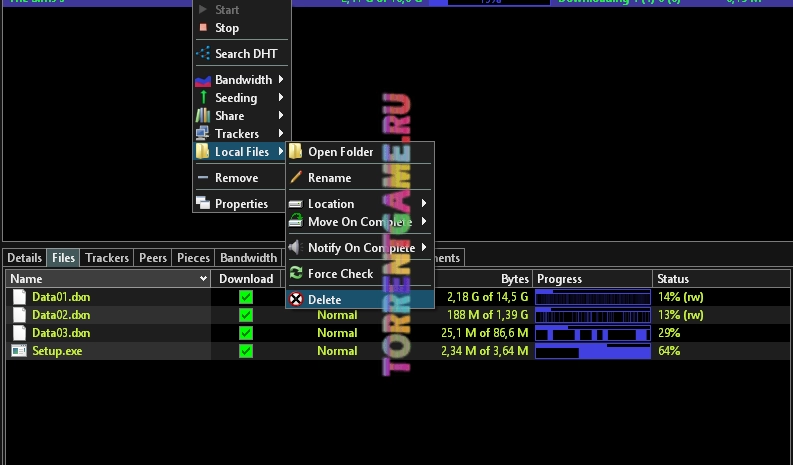Image resolution: width=793 pixels, height=465 pixels.
Task: Choose Stop from the context menu
Action: pyautogui.click(x=241, y=28)
